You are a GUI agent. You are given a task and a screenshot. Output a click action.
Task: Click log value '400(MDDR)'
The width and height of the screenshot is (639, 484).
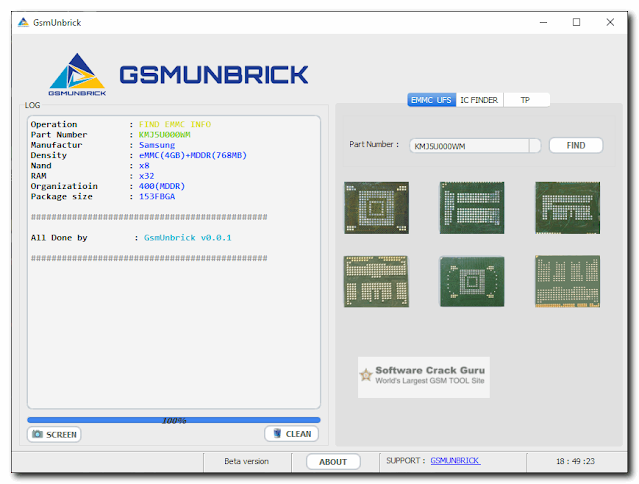tap(162, 186)
